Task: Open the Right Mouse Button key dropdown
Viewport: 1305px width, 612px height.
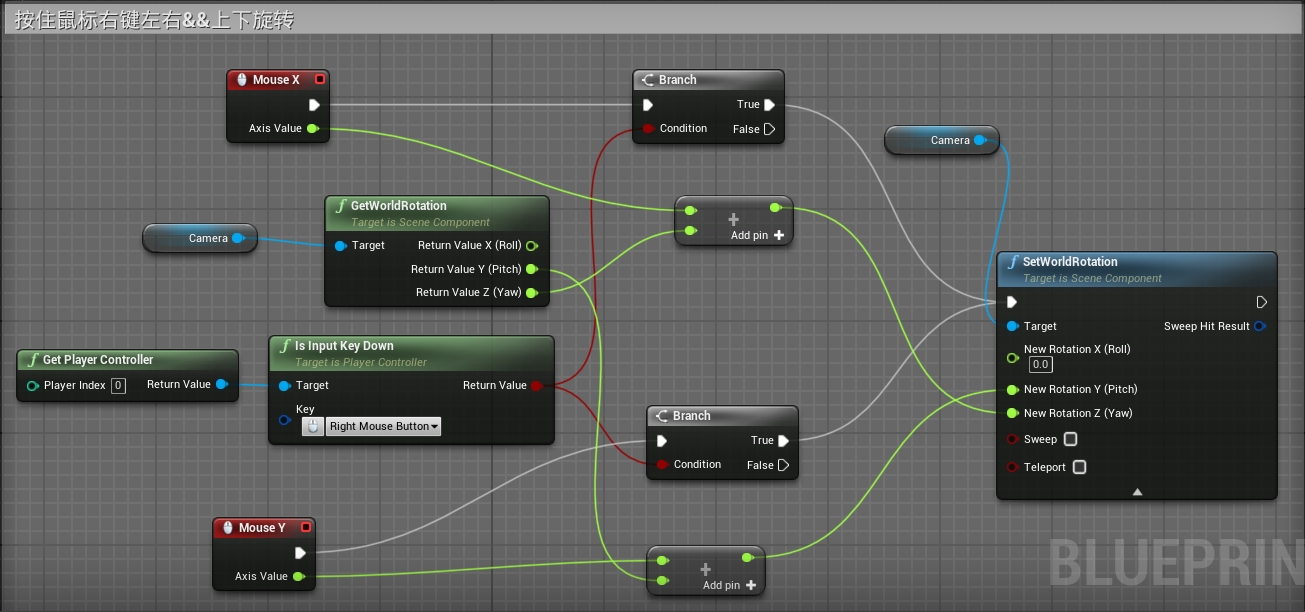Action: tap(384, 426)
